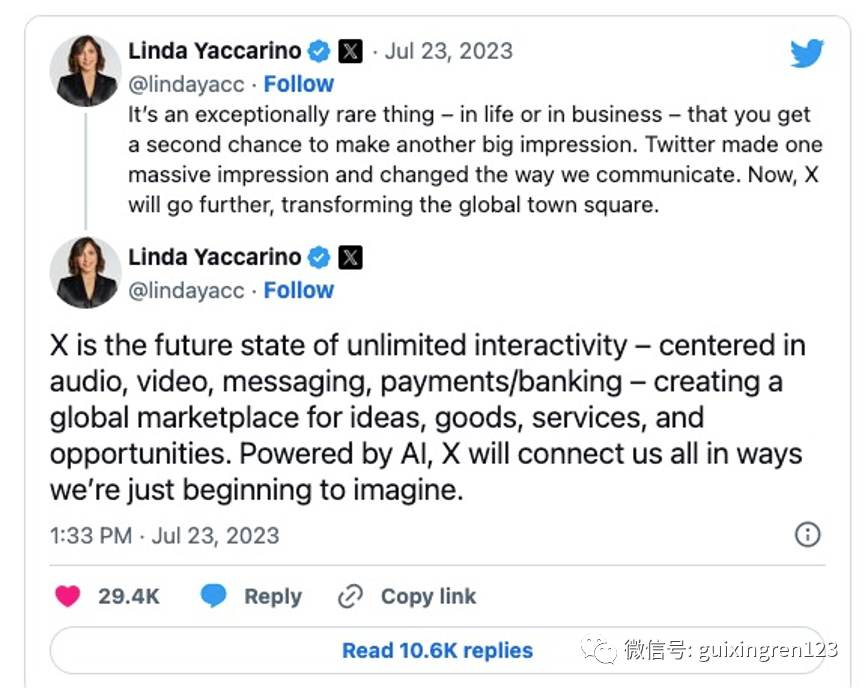The height and width of the screenshot is (689, 866).
Task: Click the blue reply bubble icon
Action: tap(213, 597)
